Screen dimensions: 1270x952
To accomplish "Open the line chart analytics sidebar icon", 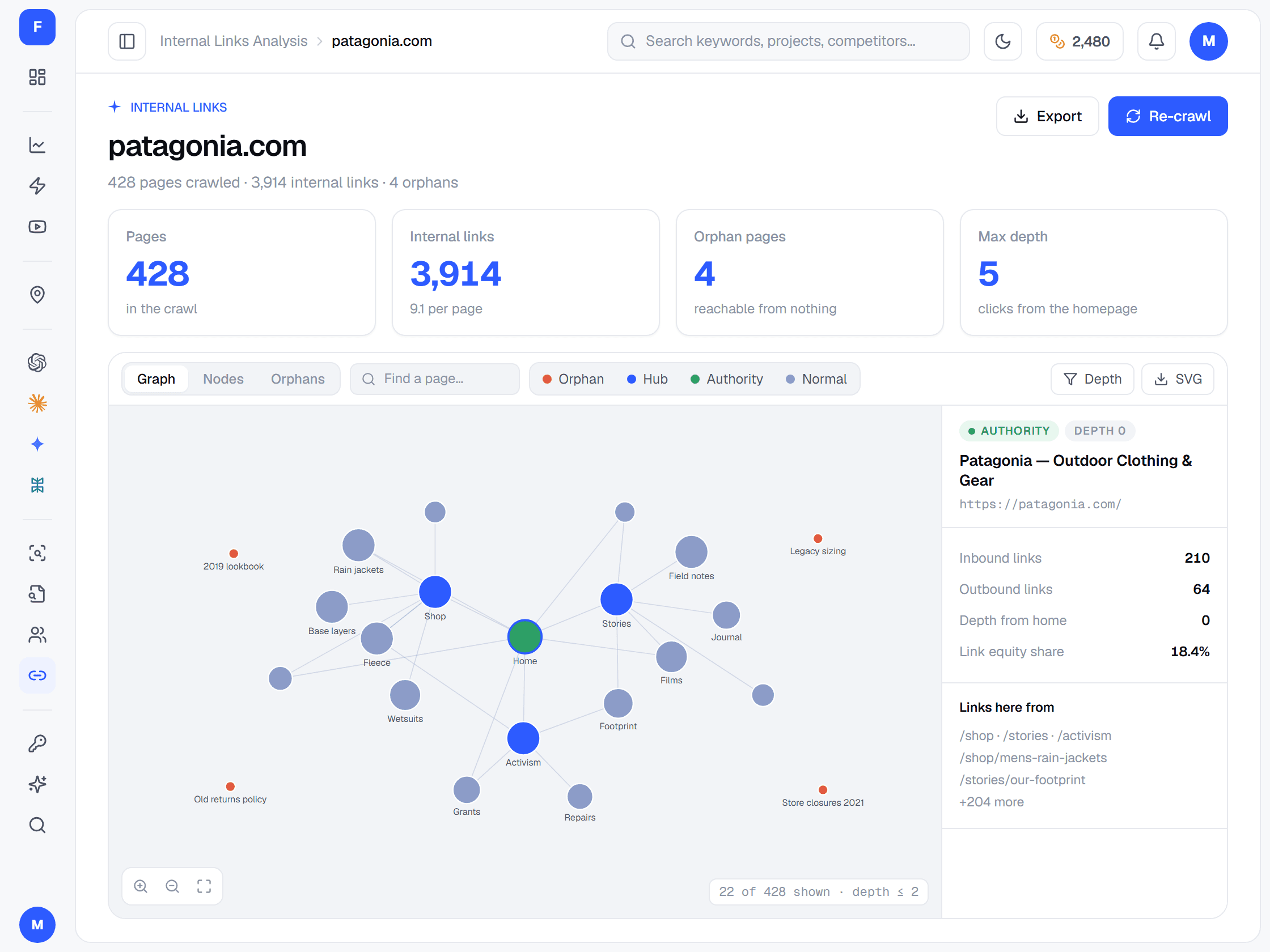I will (x=37, y=145).
